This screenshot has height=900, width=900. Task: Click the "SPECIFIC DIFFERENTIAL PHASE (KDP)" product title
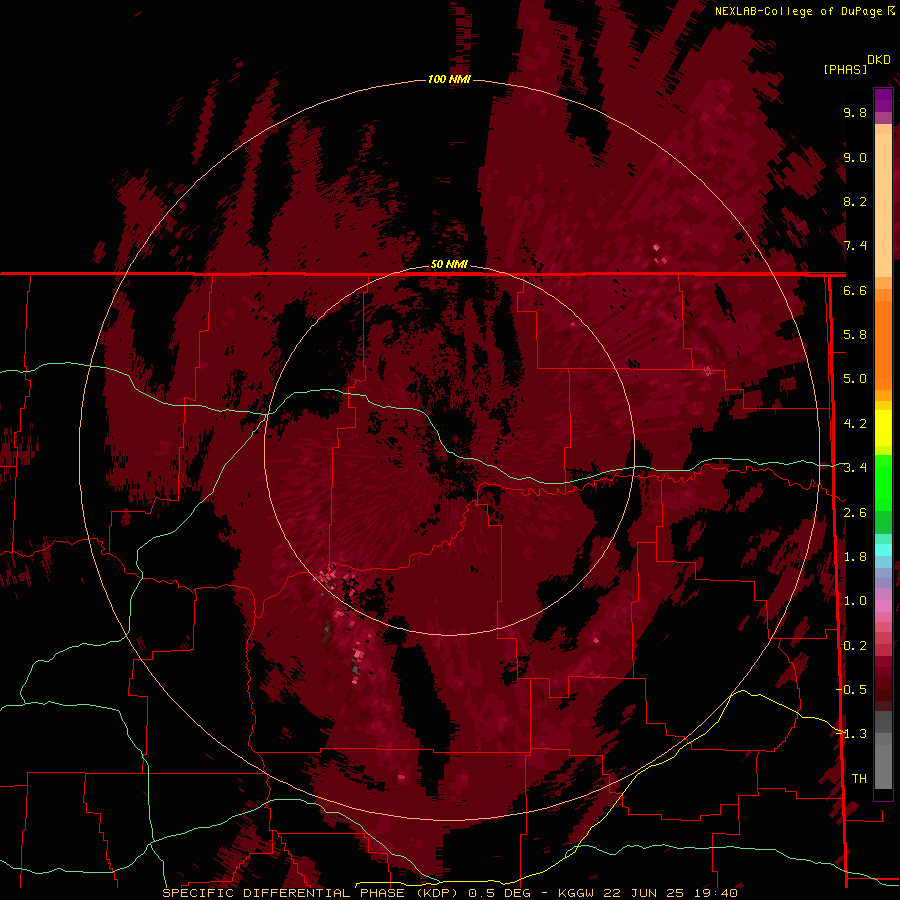pos(311,893)
